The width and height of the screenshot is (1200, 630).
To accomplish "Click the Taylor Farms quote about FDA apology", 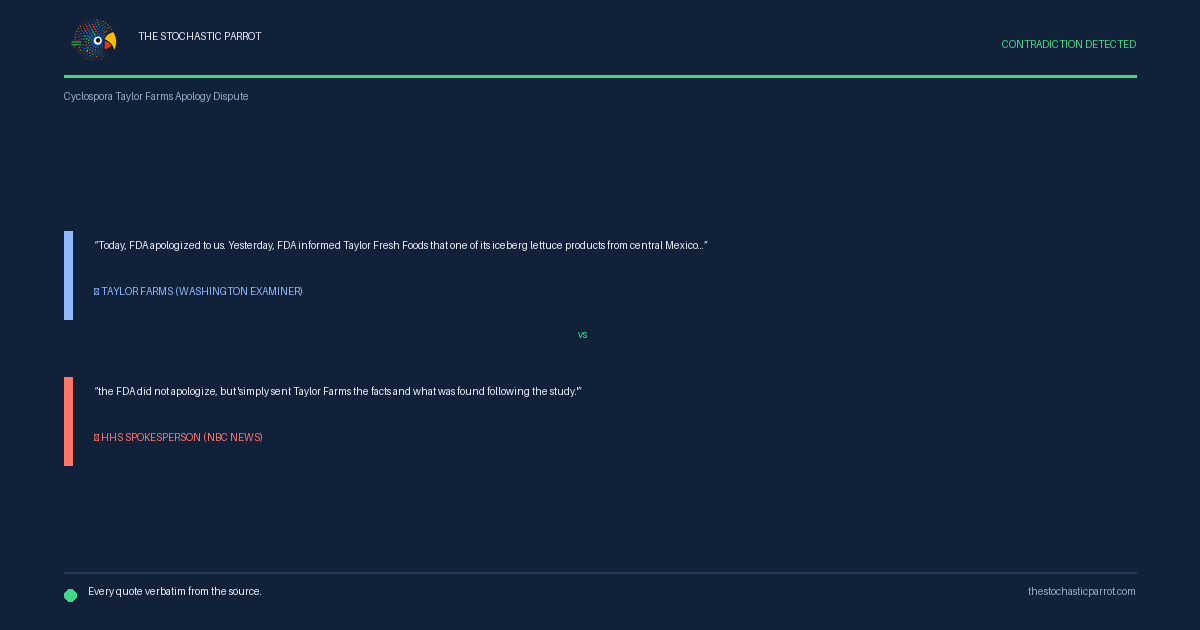I will 401,245.
